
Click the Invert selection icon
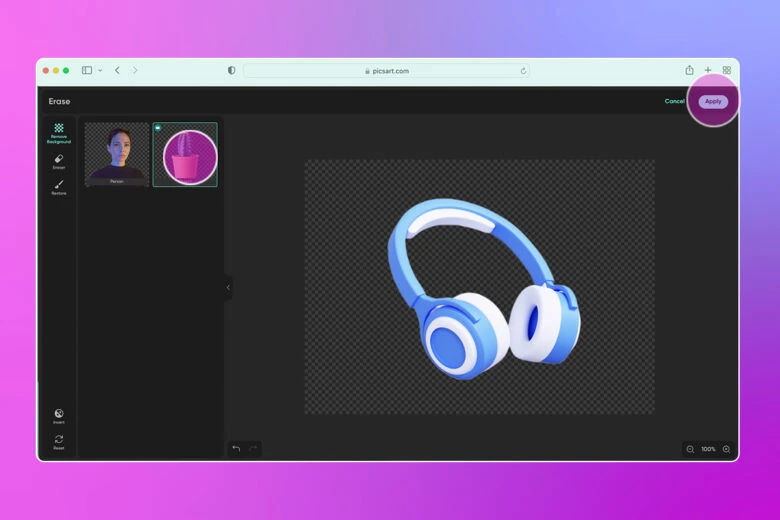coord(59,415)
